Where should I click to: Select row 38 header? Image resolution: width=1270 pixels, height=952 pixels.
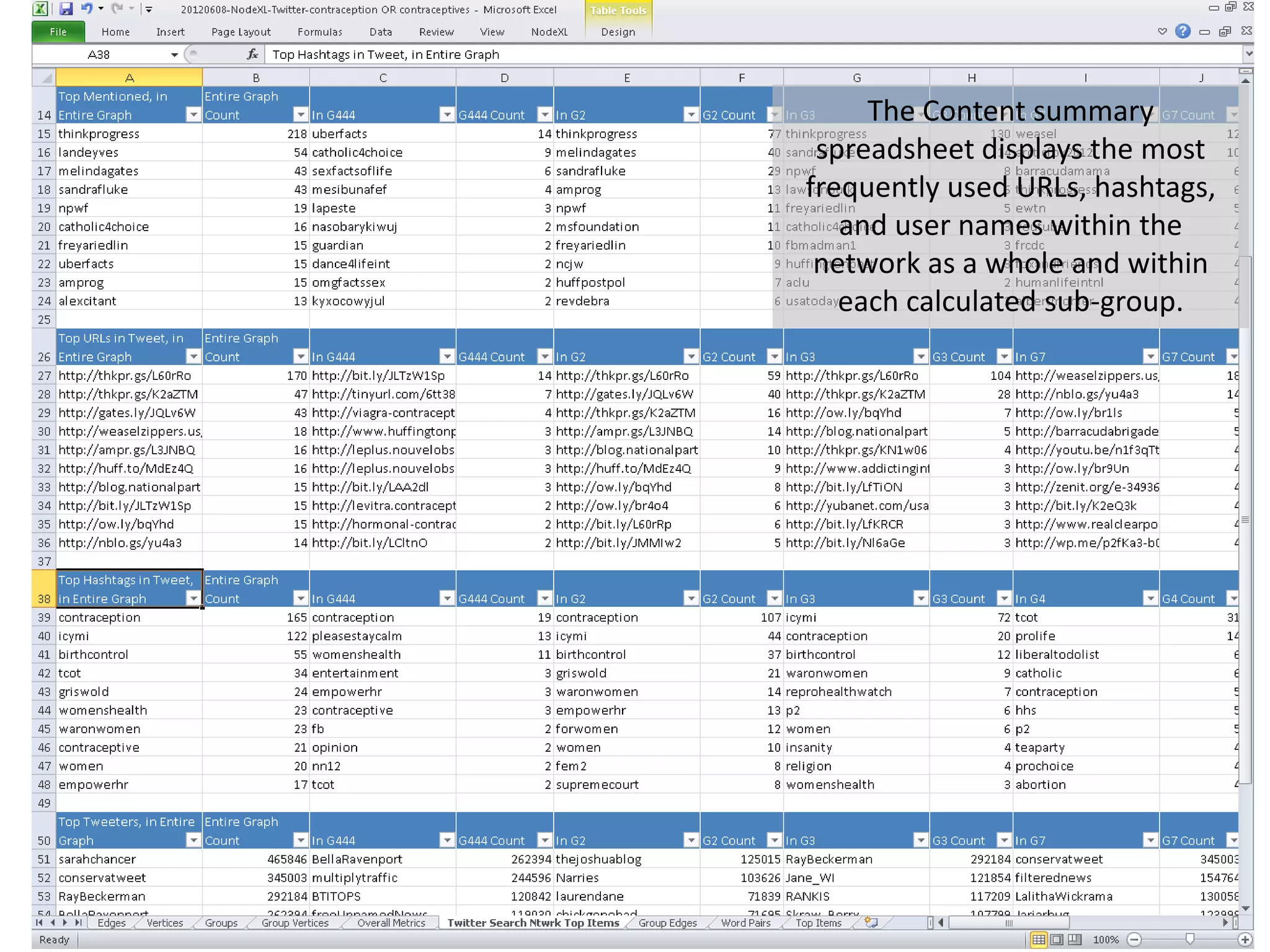[43, 589]
